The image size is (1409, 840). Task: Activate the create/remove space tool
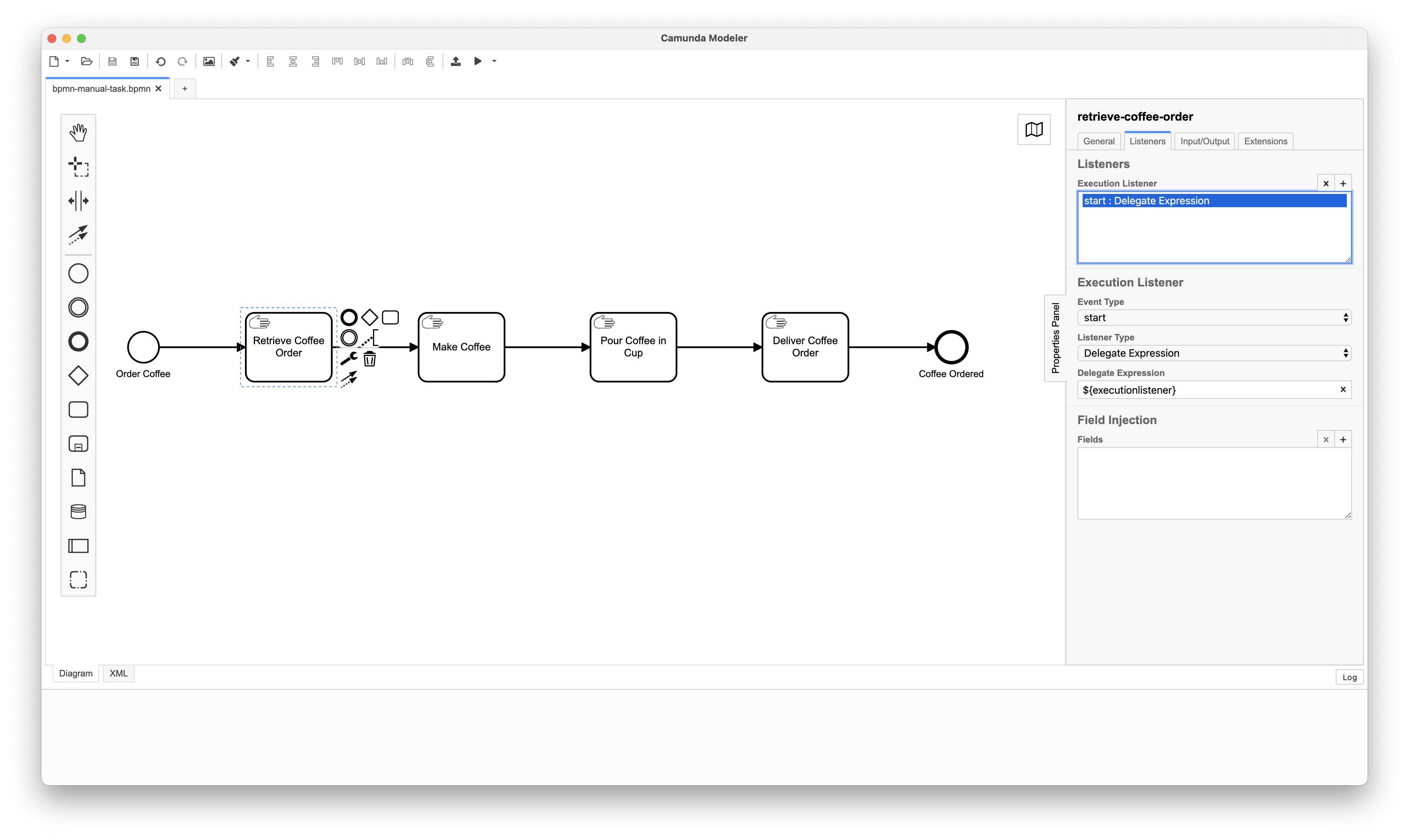pyautogui.click(x=78, y=200)
